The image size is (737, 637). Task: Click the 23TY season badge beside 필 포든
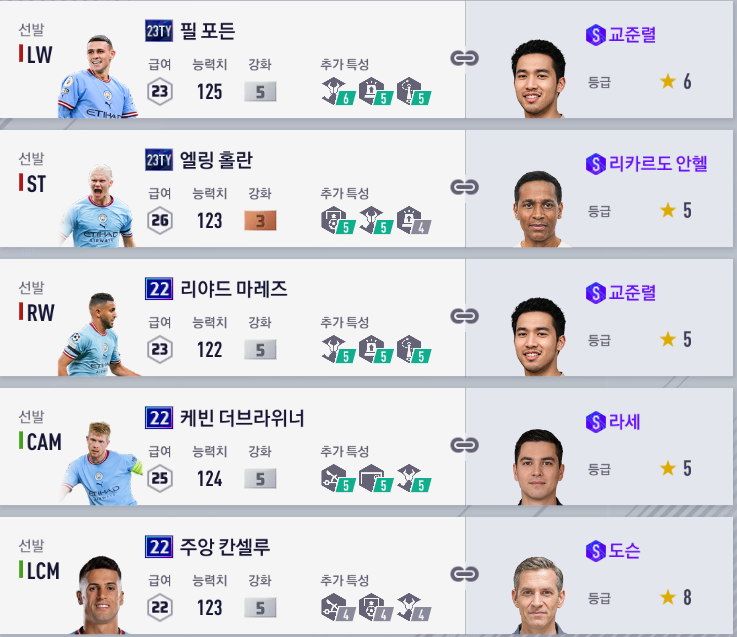[159, 31]
